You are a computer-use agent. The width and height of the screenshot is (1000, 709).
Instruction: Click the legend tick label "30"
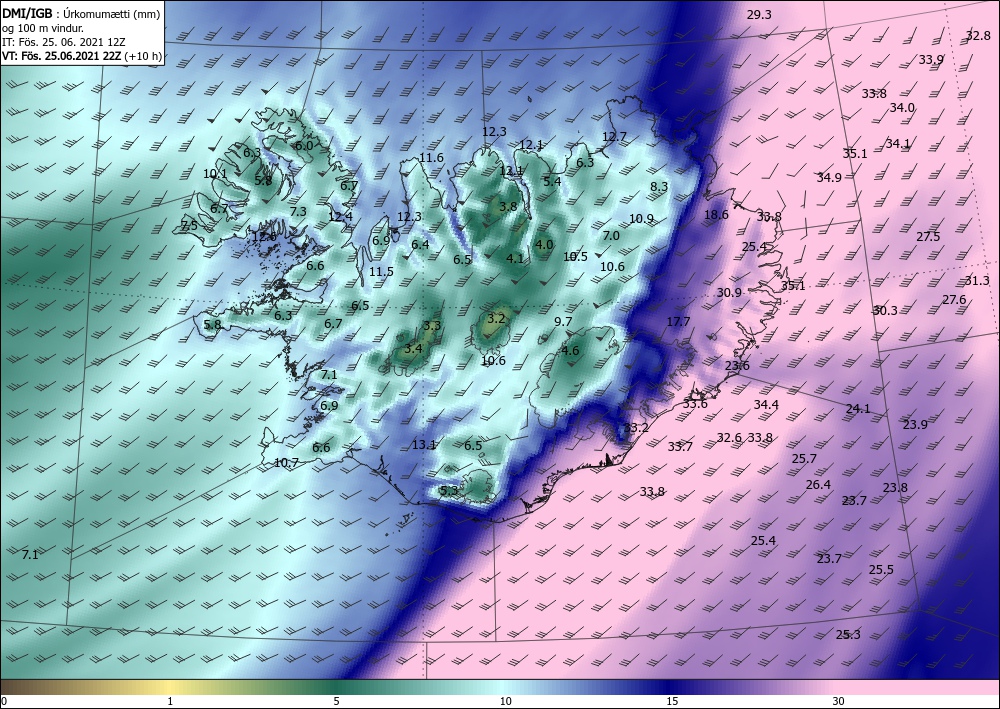[838, 702]
